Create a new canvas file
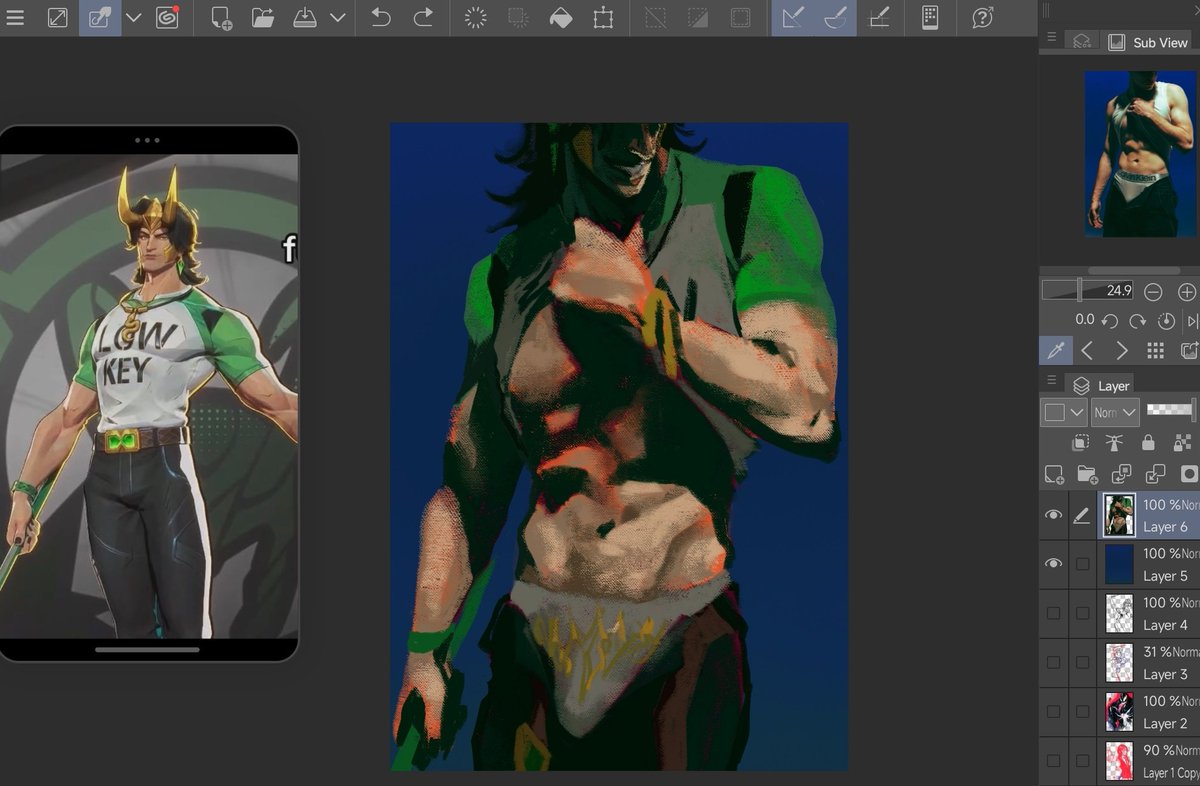 coord(221,17)
